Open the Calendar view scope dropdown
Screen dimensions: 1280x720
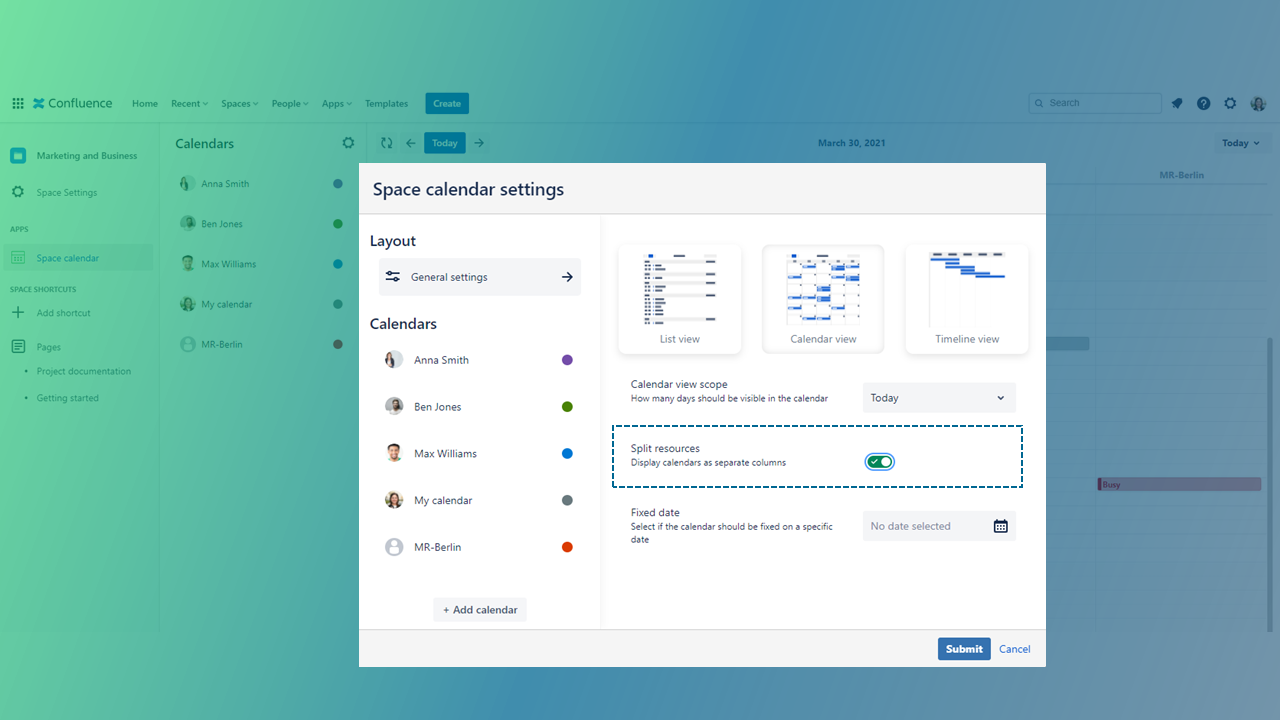pos(938,397)
